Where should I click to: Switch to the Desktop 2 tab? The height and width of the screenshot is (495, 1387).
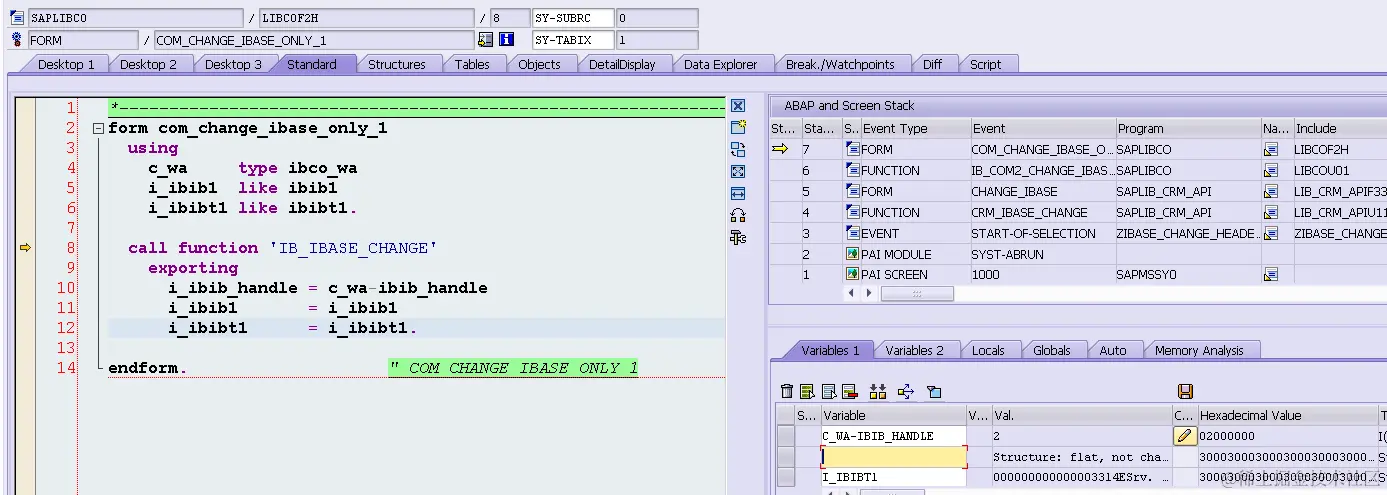[x=148, y=64]
